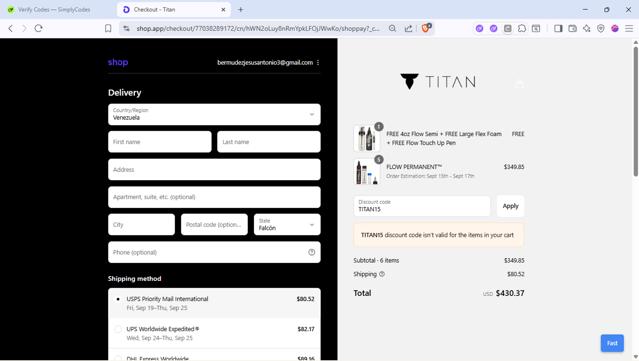Click the FLOW PERMANENT product name
Screen dimensions: 639x361
[x=414, y=167]
